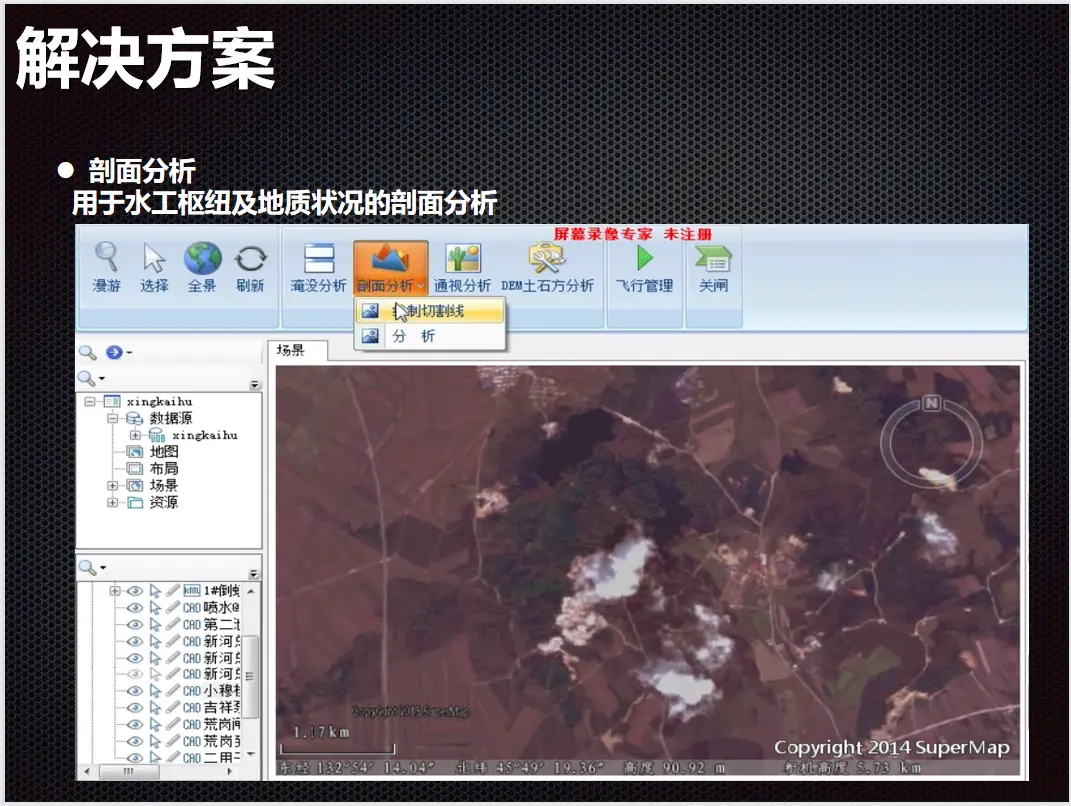Select 布局 in the workspace tree
The height and width of the screenshot is (806, 1071).
pyautogui.click(x=164, y=469)
